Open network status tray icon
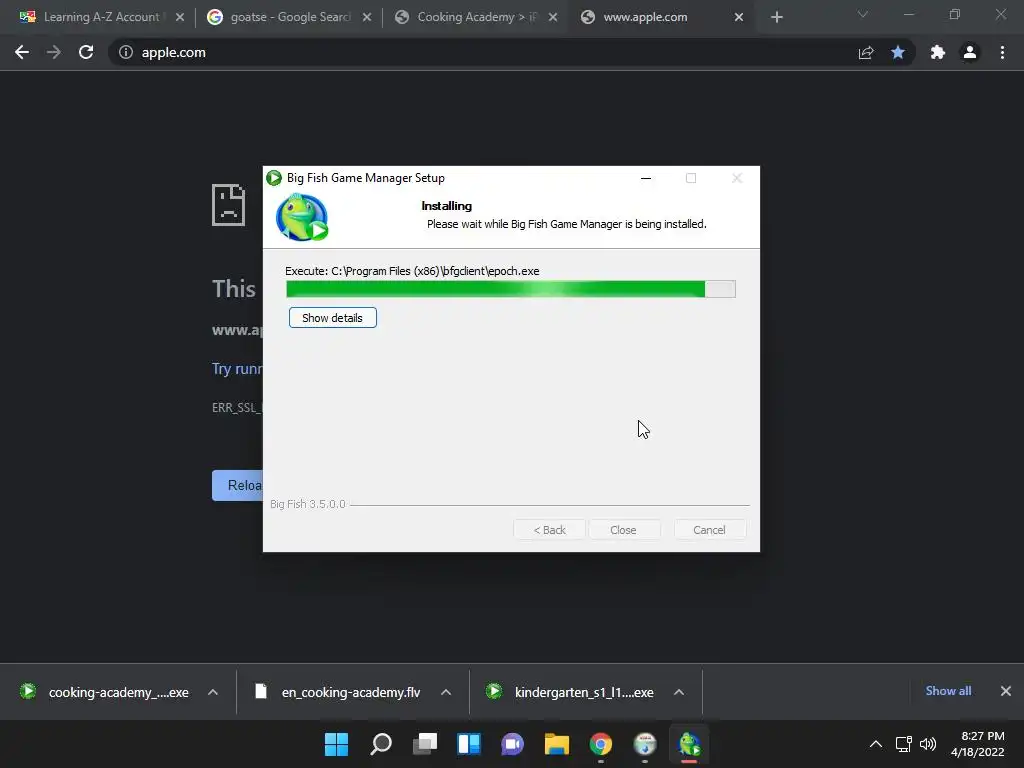Viewport: 1024px width, 768px height. click(x=904, y=744)
